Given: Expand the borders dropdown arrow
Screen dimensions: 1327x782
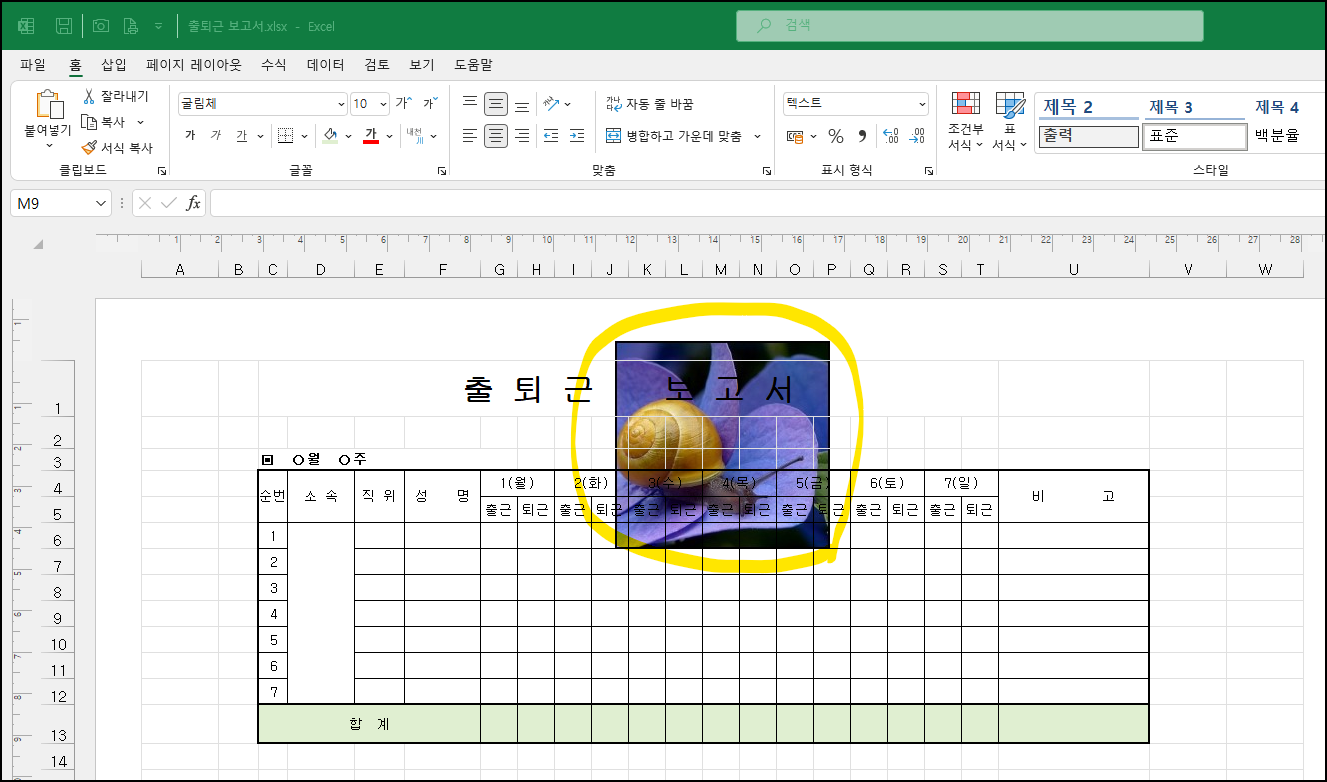Looking at the screenshot, I should pyautogui.click(x=304, y=136).
